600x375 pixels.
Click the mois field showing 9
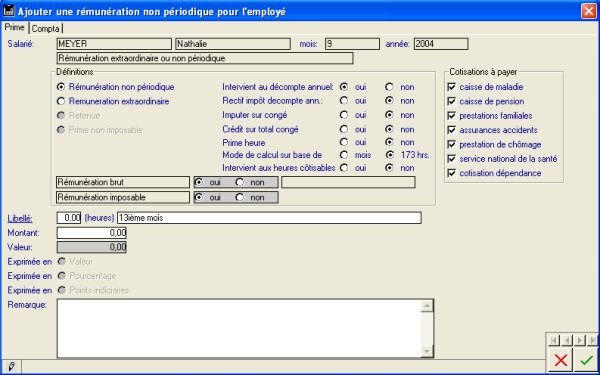[352, 44]
